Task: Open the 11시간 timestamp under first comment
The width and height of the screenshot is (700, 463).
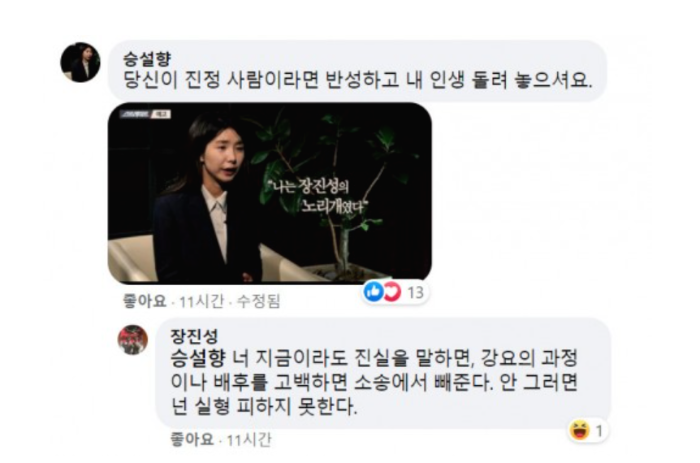Action: coord(201,302)
